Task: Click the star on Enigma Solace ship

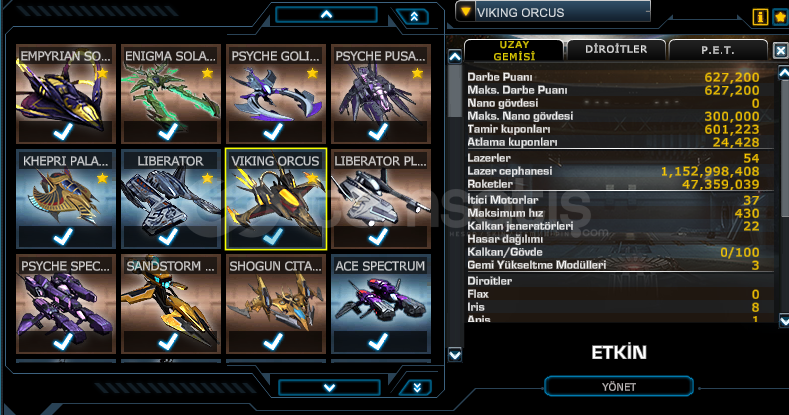Action: [207, 74]
